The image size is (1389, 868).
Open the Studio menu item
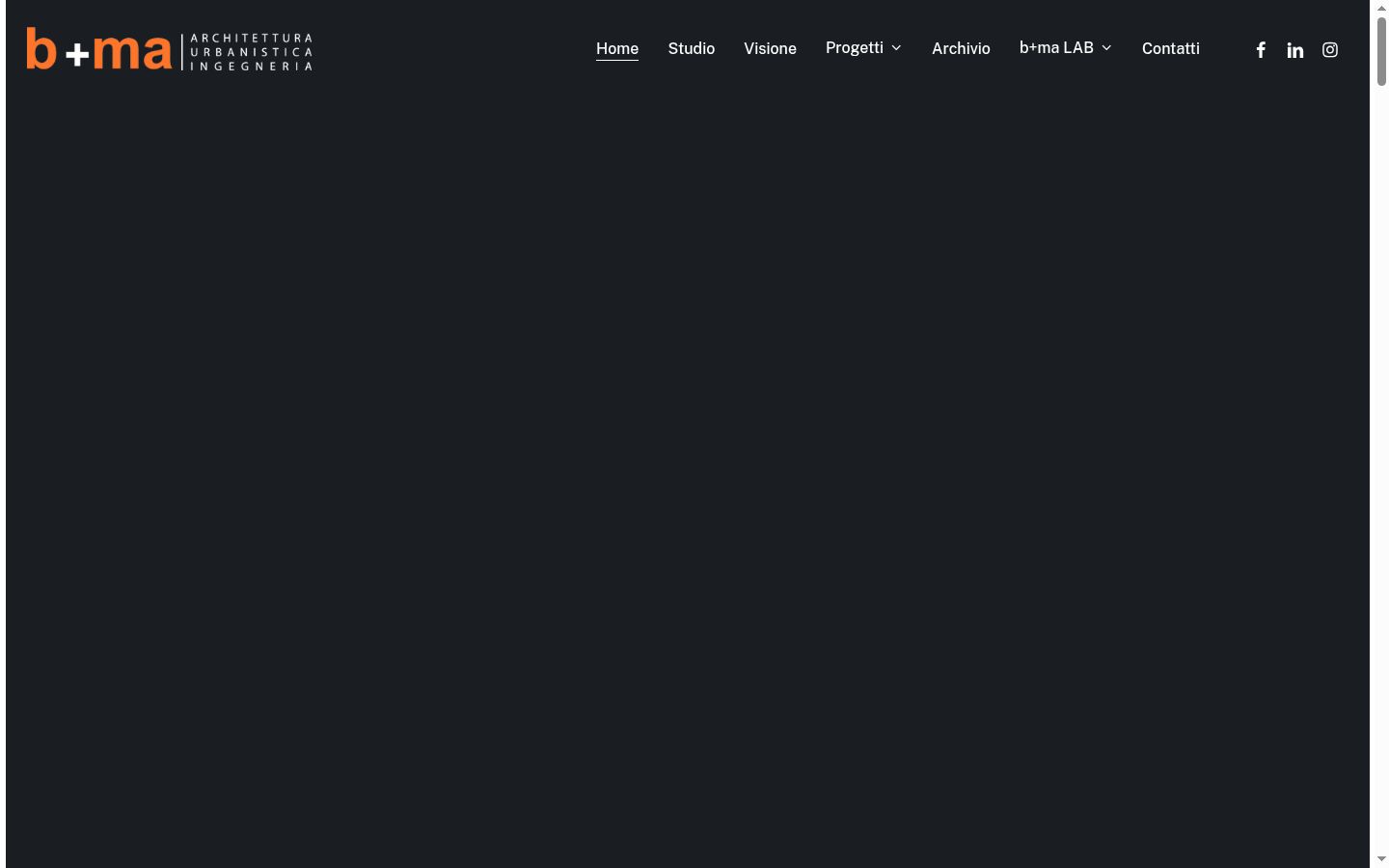coord(692,48)
